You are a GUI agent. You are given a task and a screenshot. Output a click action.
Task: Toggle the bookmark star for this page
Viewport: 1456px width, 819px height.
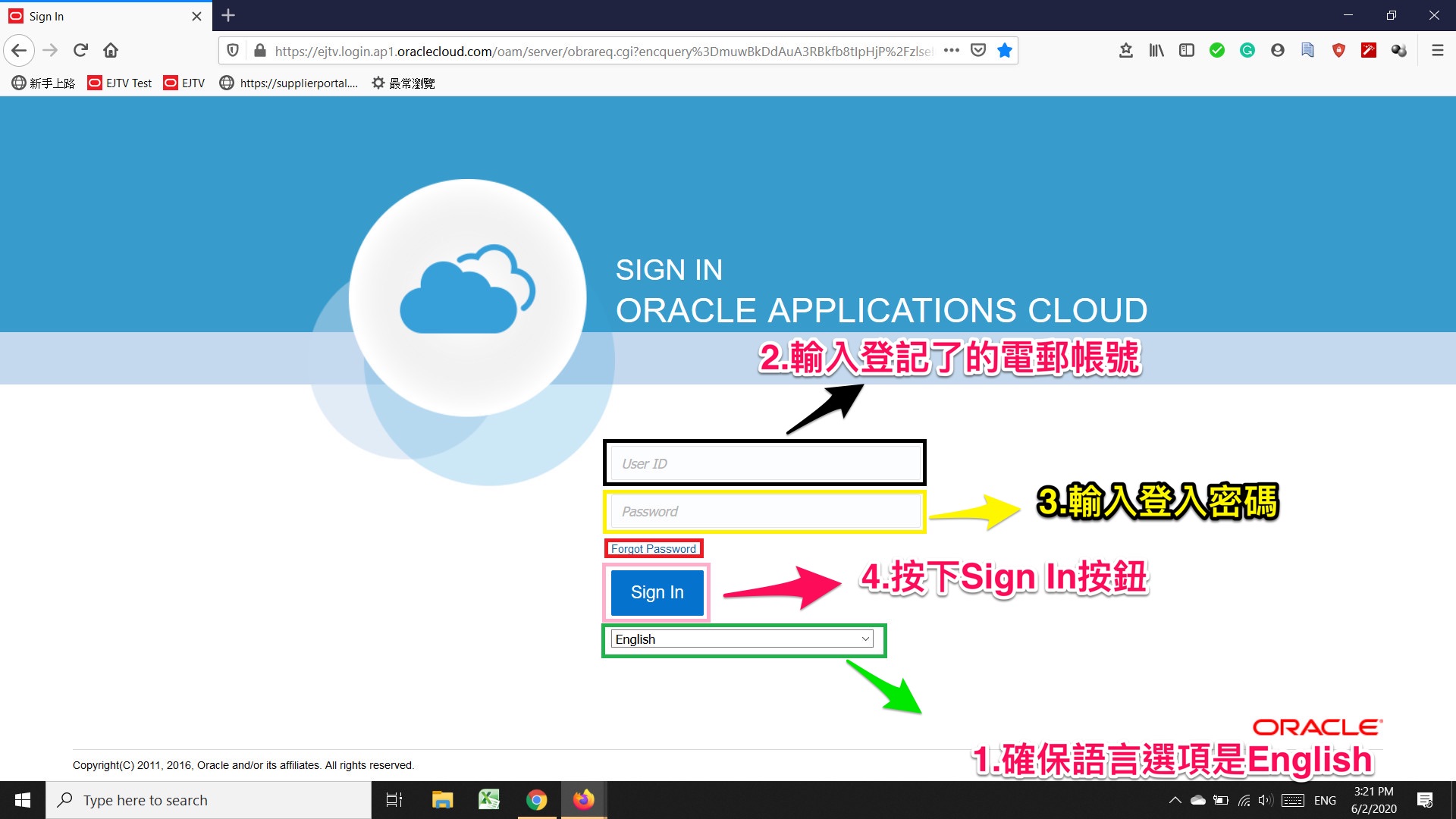tap(1005, 51)
